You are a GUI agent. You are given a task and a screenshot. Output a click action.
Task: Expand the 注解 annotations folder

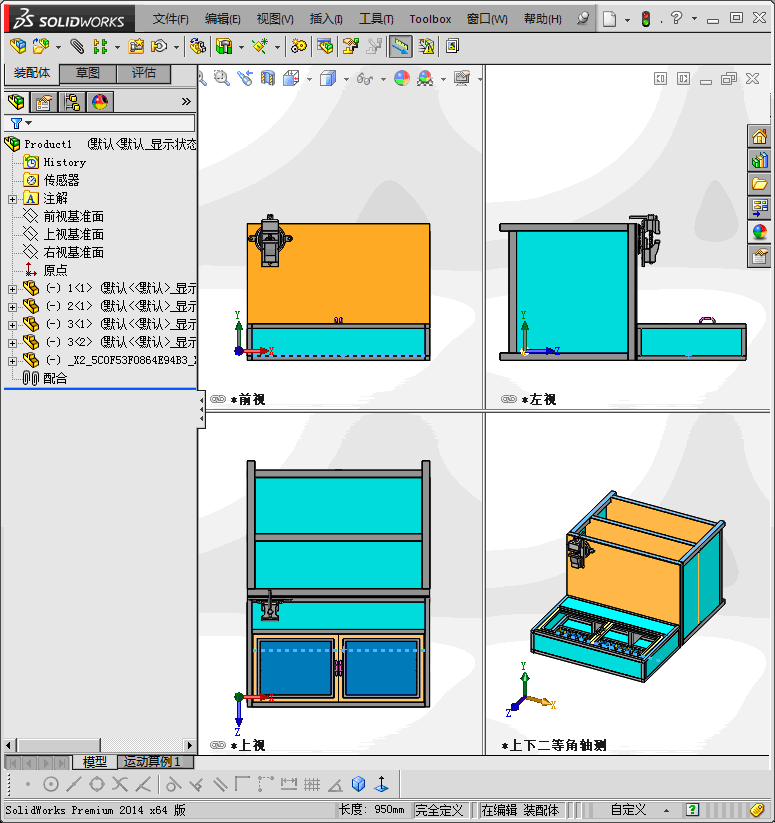[x=12, y=199]
